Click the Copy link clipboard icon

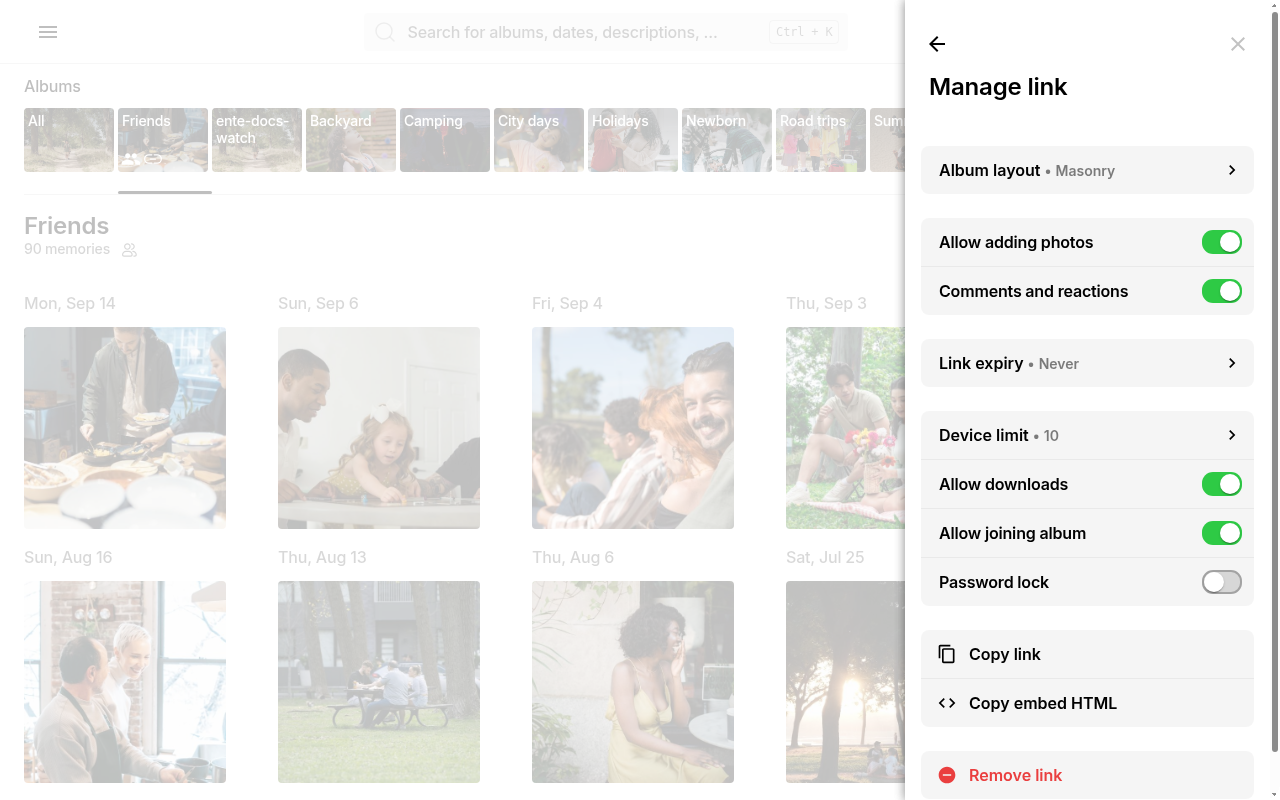coord(947,654)
